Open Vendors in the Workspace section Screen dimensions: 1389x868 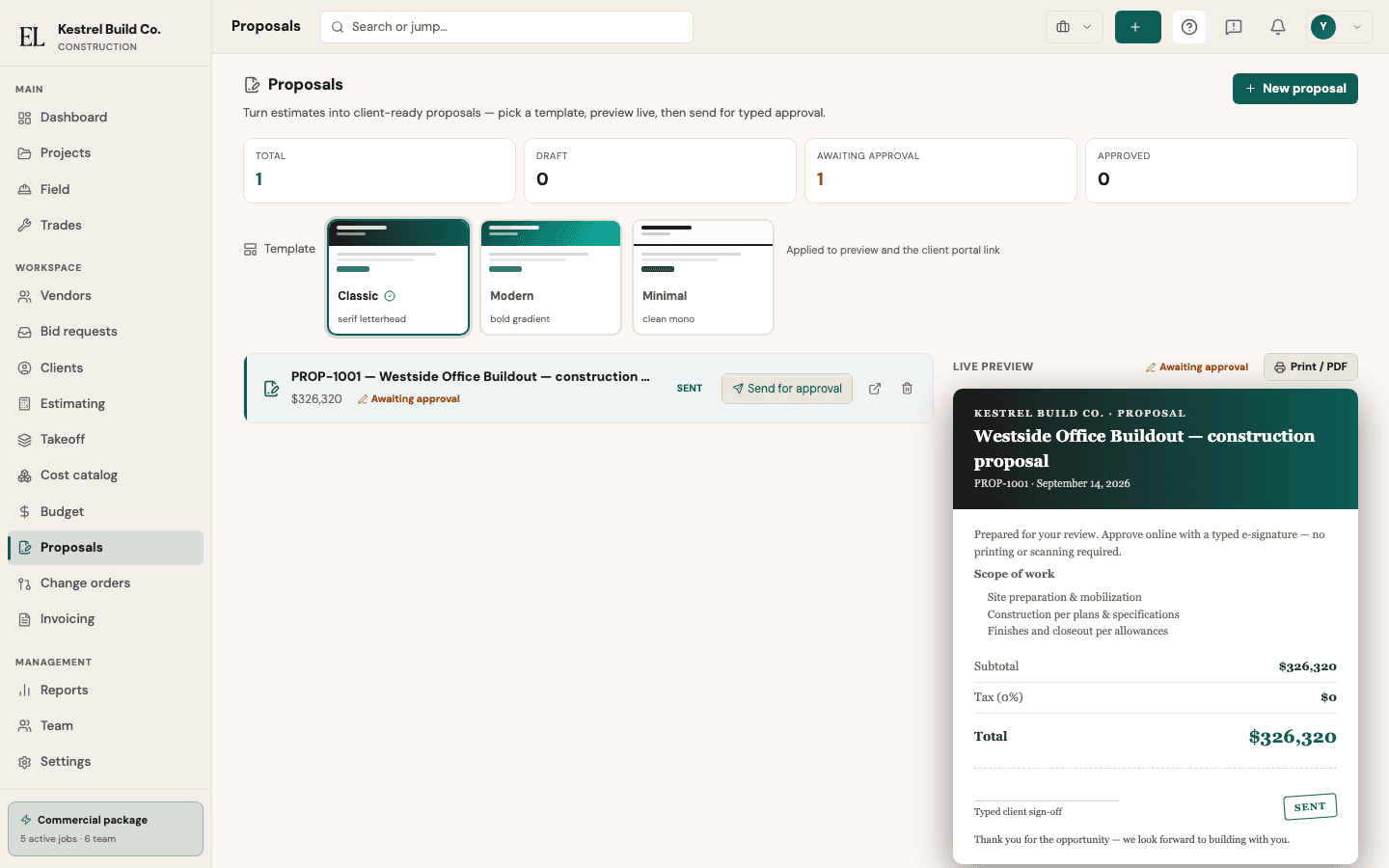[106, 296]
